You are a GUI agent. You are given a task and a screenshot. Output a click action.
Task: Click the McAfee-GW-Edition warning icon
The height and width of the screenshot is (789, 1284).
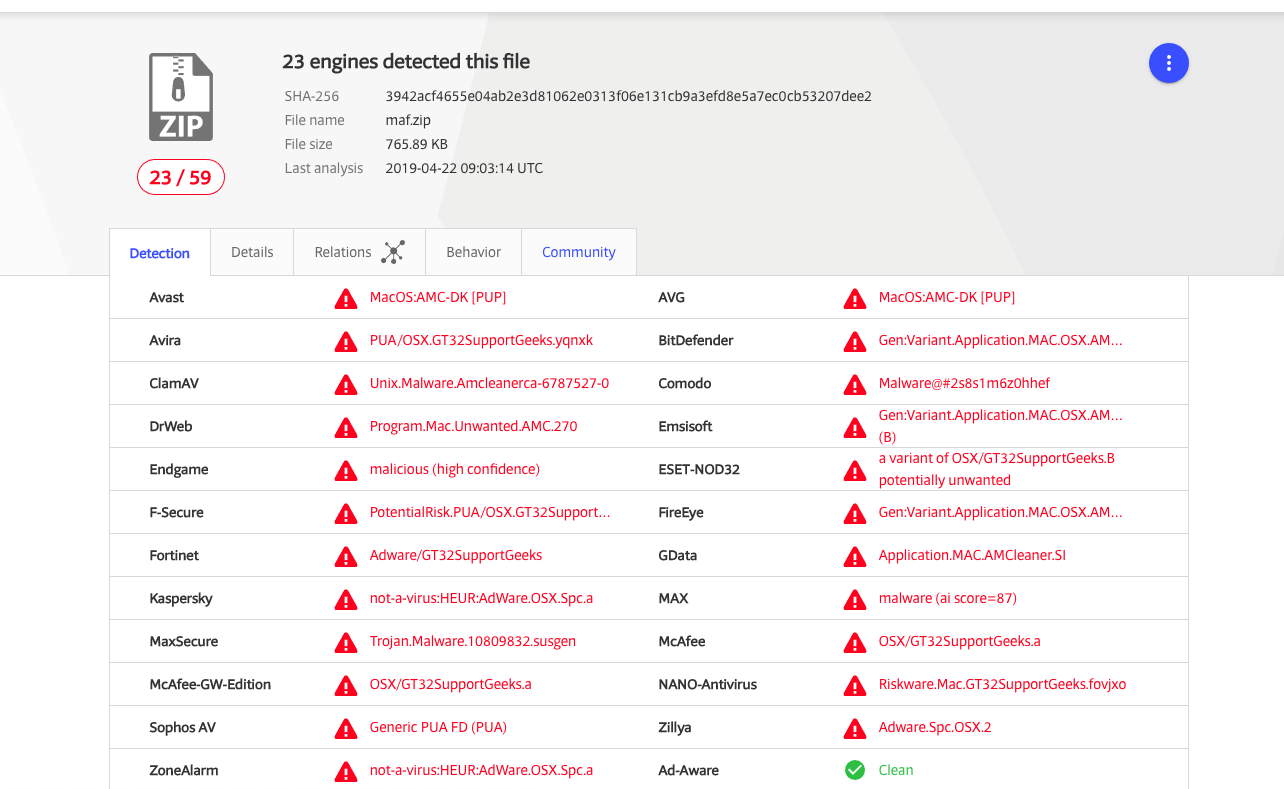coord(346,685)
